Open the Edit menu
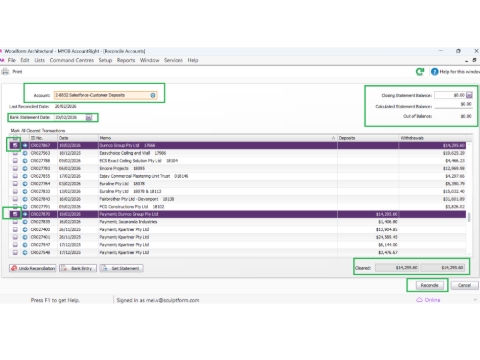 click(x=25, y=60)
